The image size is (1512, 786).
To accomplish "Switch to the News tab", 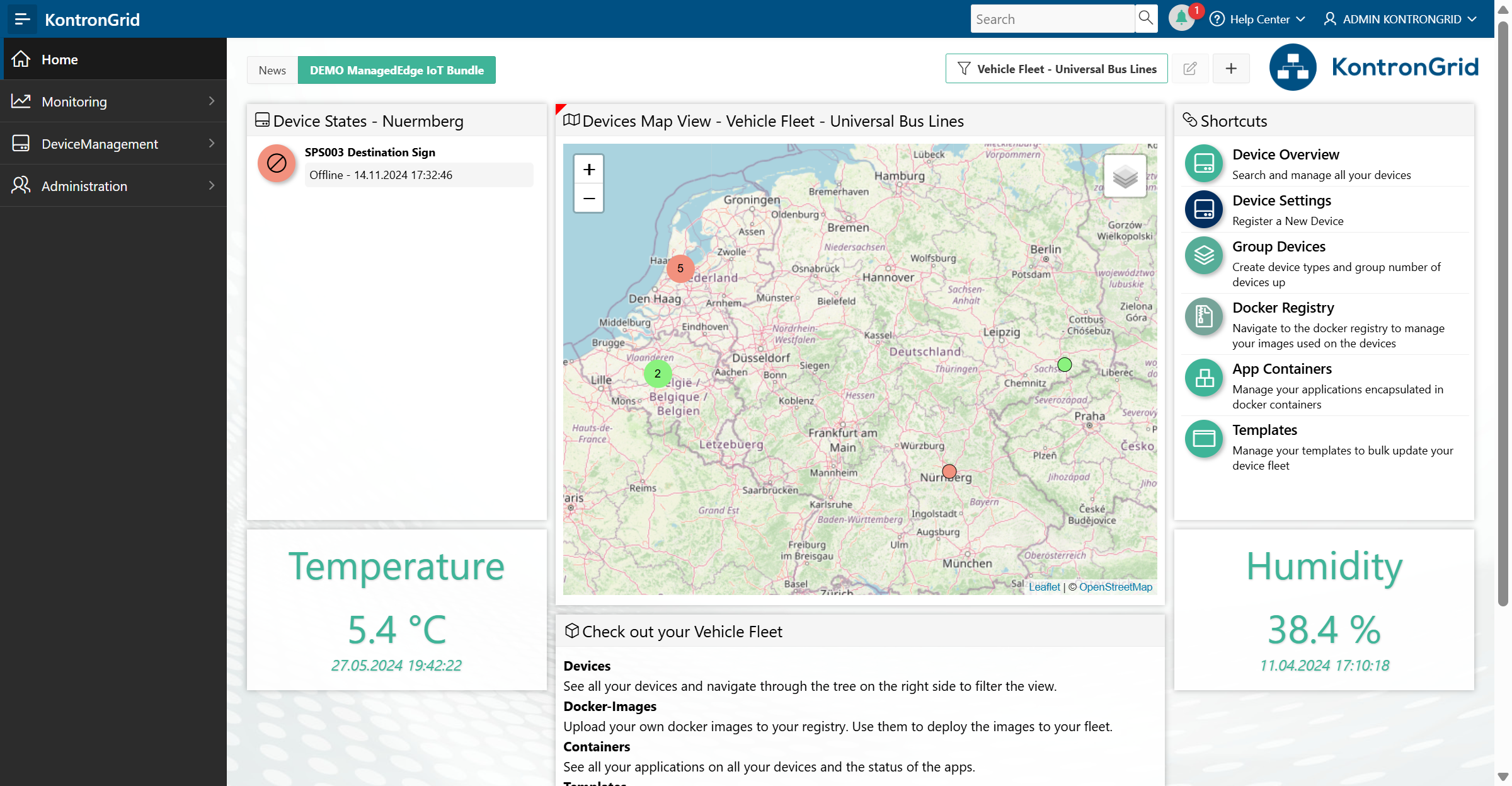I will tap(272, 71).
